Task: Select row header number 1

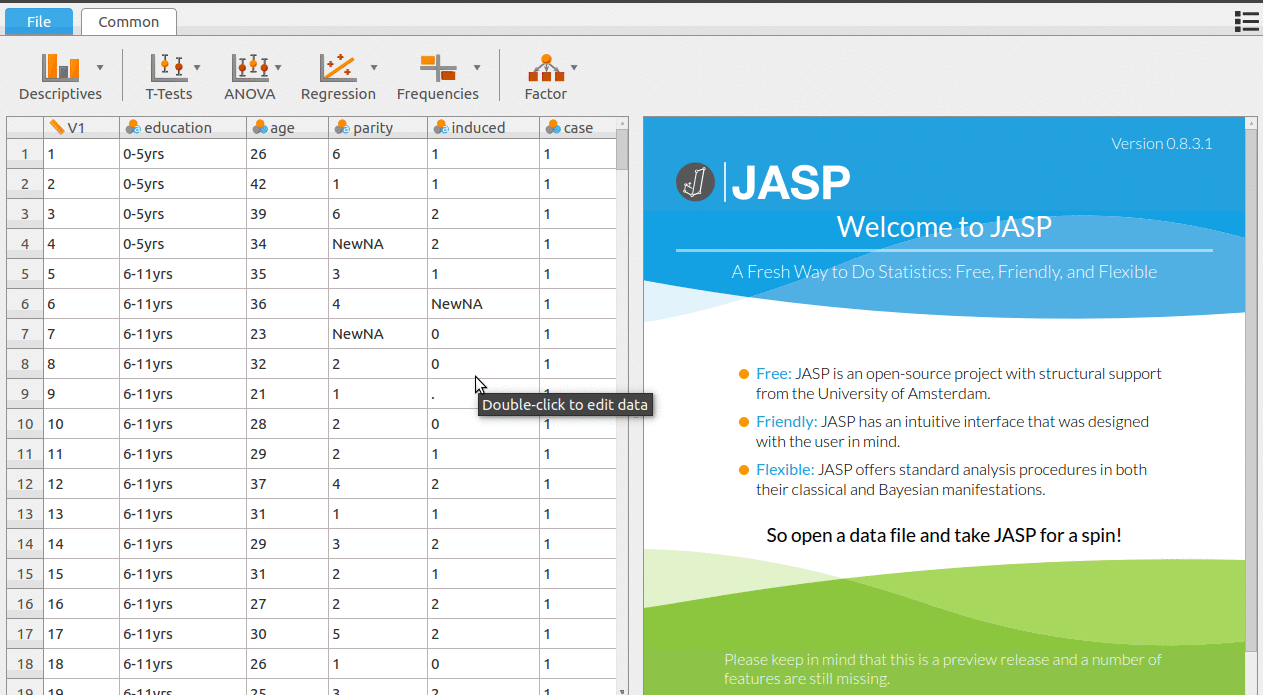Action: [25, 154]
